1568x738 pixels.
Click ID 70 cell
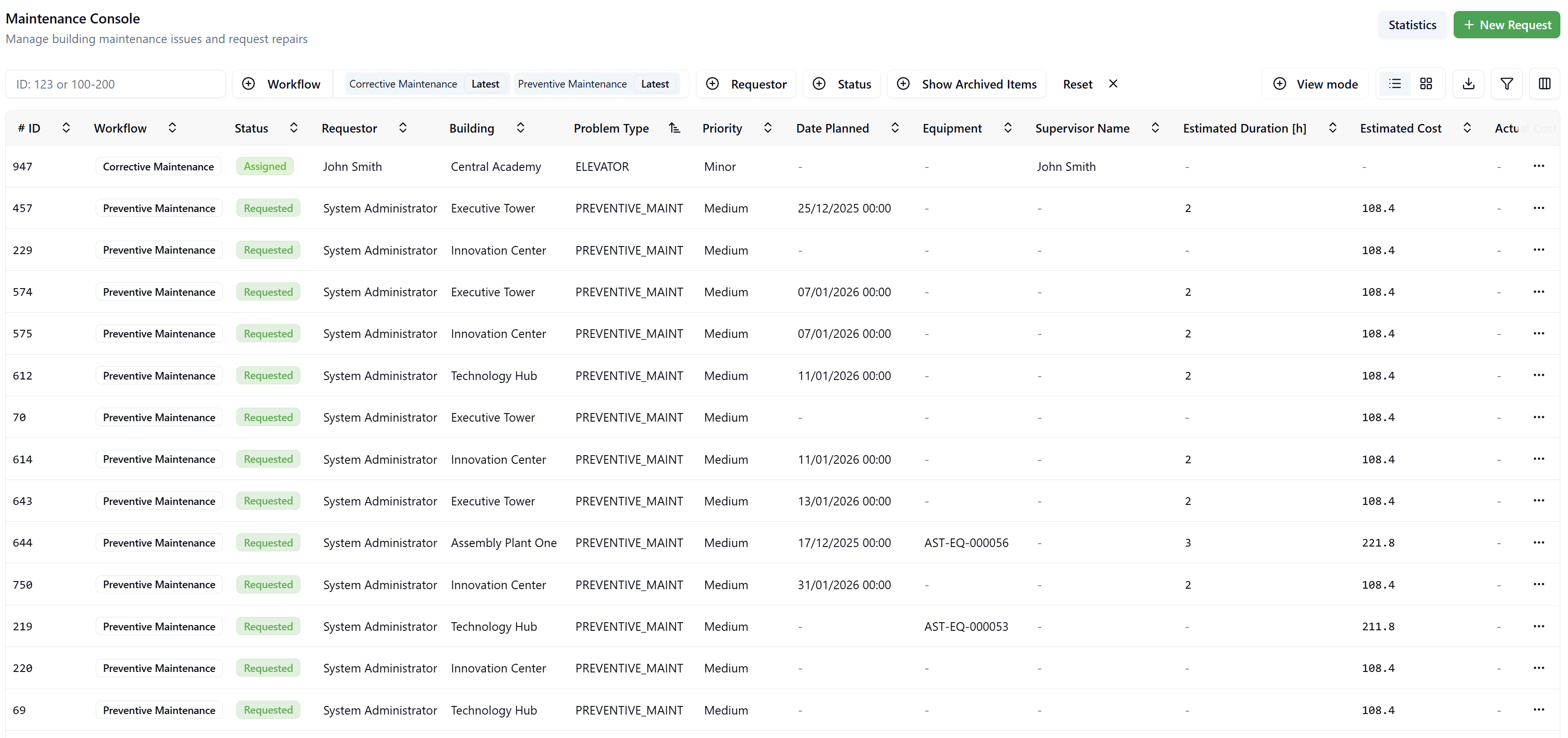click(20, 417)
